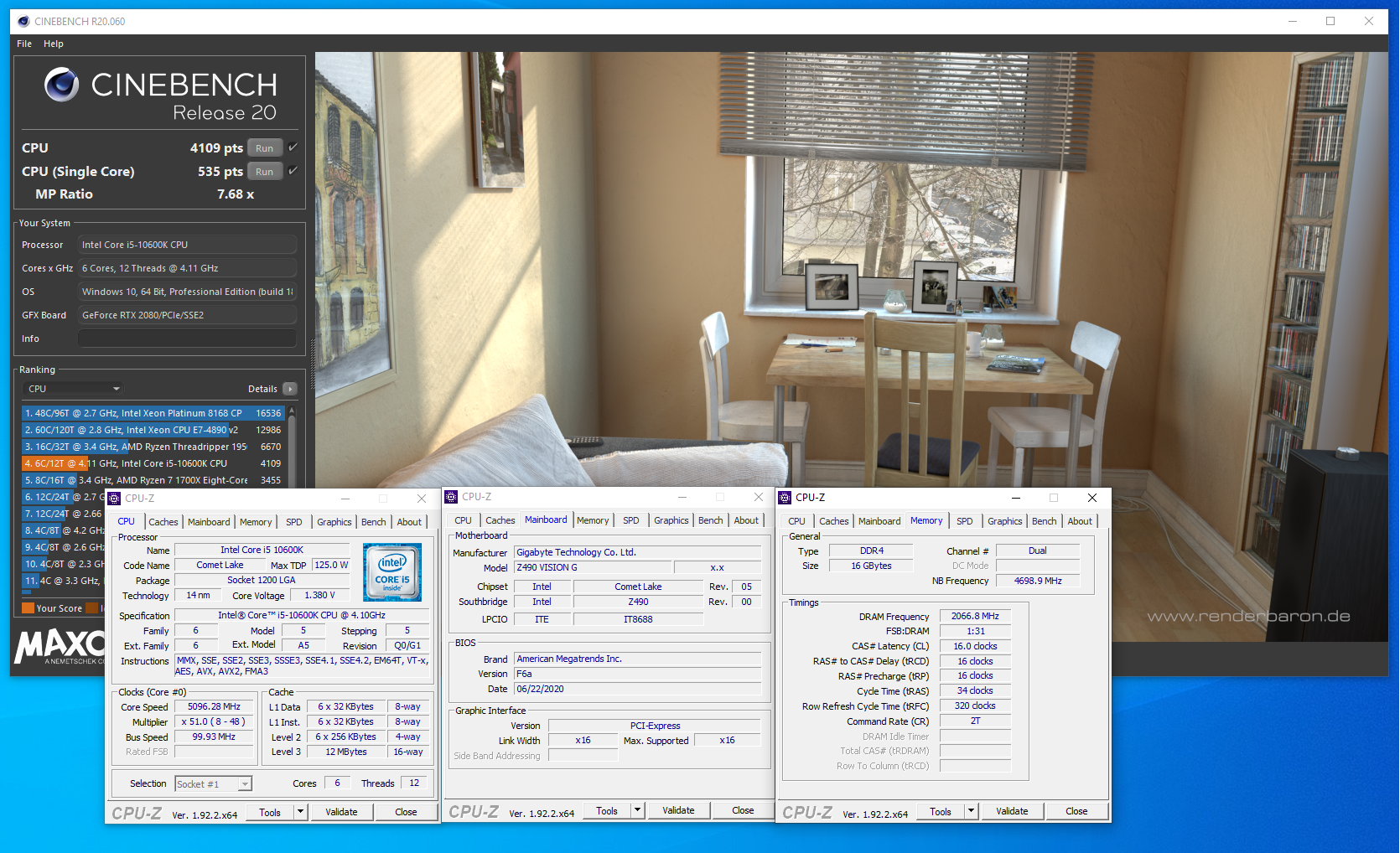Image resolution: width=1400 pixels, height=853 pixels.
Task: Click NB Frequency 4698.9 MHz value
Action: point(1038,581)
